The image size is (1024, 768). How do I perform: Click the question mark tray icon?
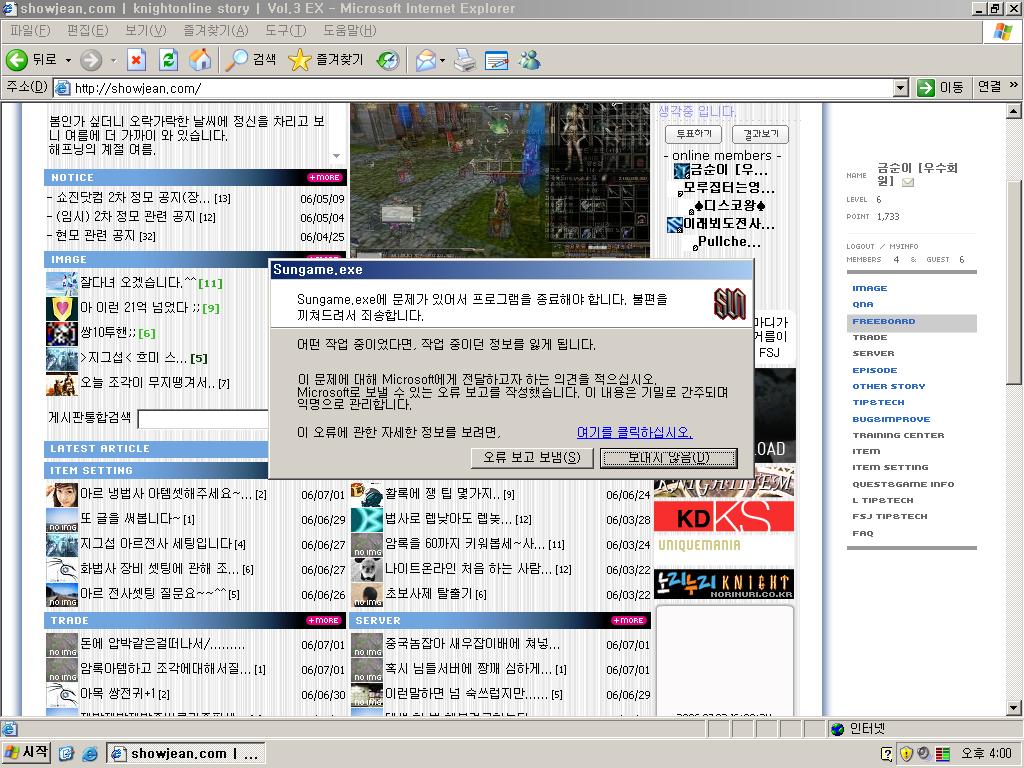click(x=887, y=754)
